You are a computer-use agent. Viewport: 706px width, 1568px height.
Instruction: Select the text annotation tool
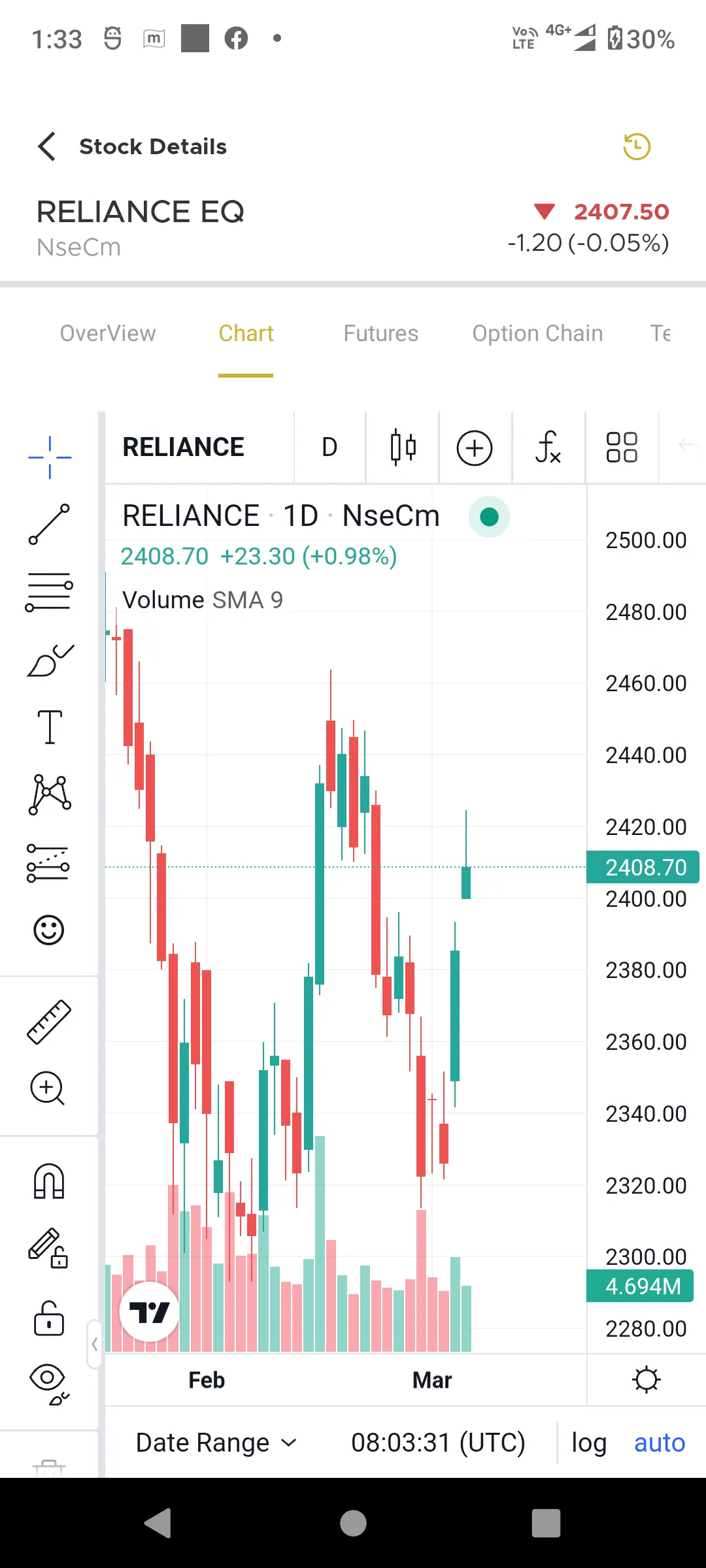pyautogui.click(x=50, y=727)
